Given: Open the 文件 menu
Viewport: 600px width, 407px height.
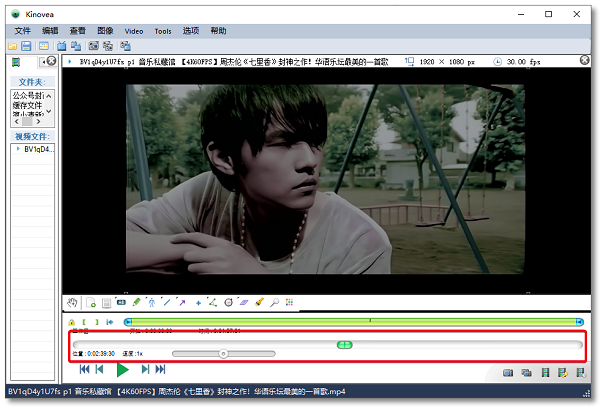Looking at the screenshot, I should [x=23, y=31].
